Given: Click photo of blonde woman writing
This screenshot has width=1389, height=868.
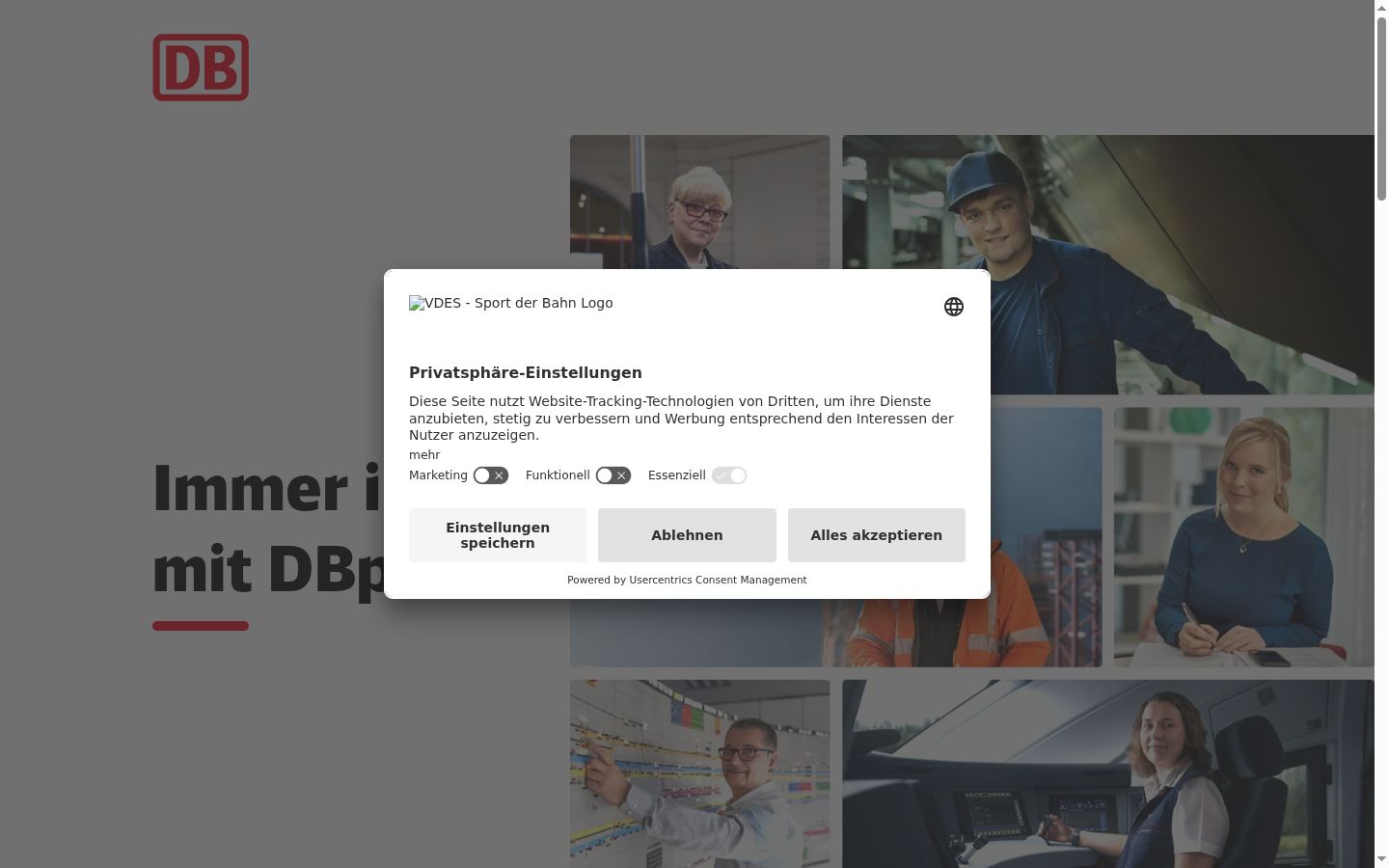Looking at the screenshot, I should click(1244, 537).
